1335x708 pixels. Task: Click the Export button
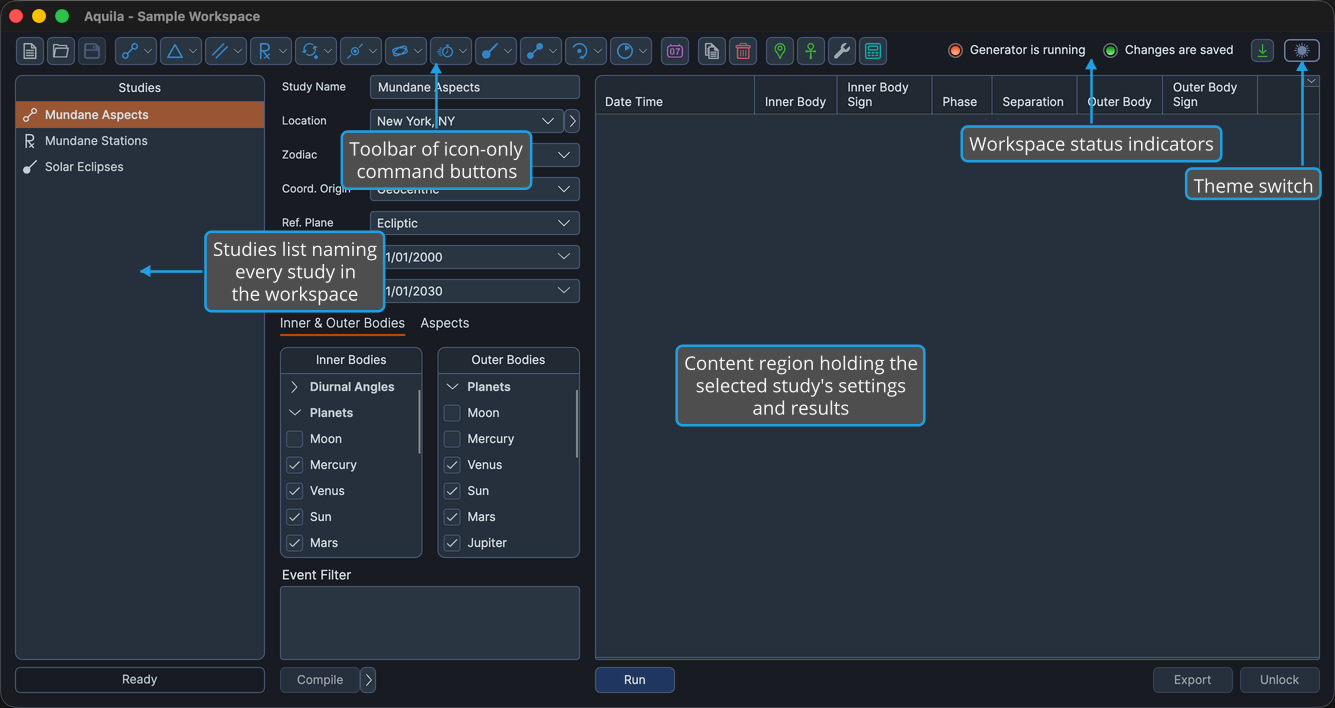point(1193,680)
